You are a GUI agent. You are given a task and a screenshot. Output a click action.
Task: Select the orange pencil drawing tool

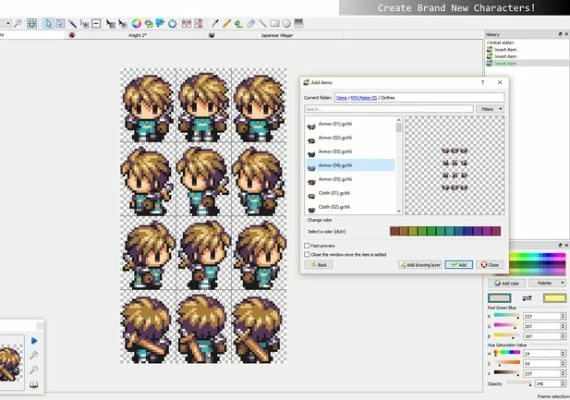(227, 24)
